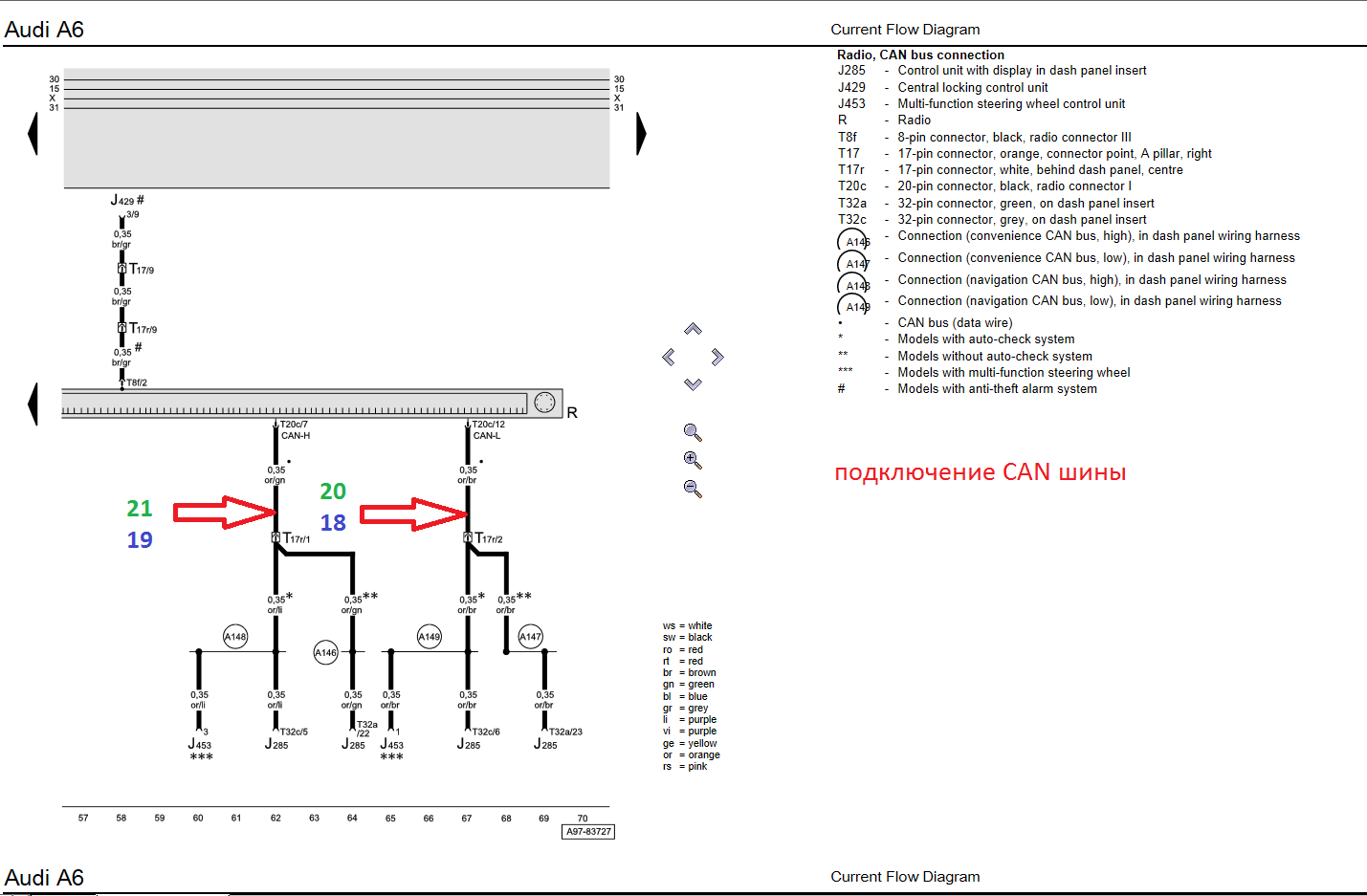Click the black left triangle beside power rails
The height and width of the screenshot is (896, 1367).
[x=33, y=133]
